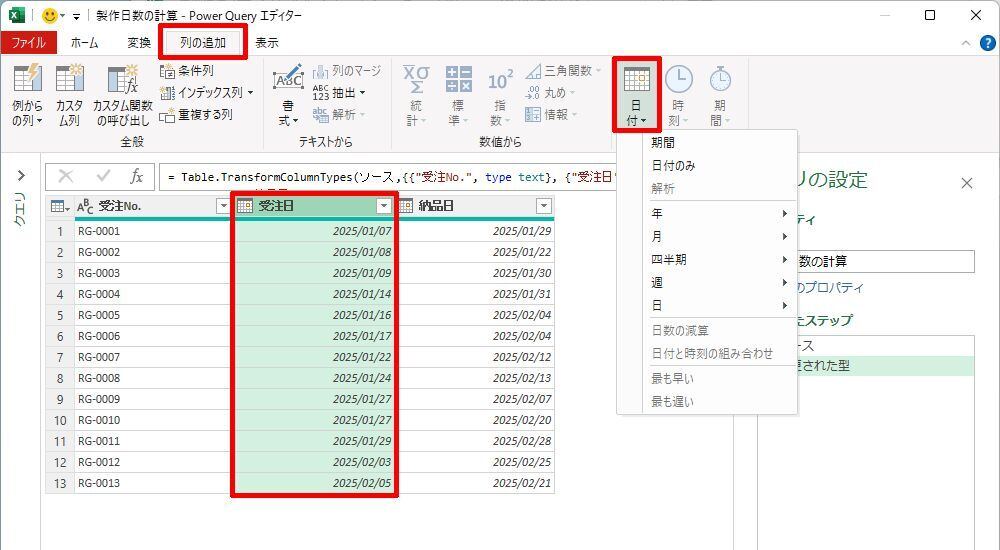Click the 日付 date button
The height and width of the screenshot is (550, 1000).
(636, 94)
